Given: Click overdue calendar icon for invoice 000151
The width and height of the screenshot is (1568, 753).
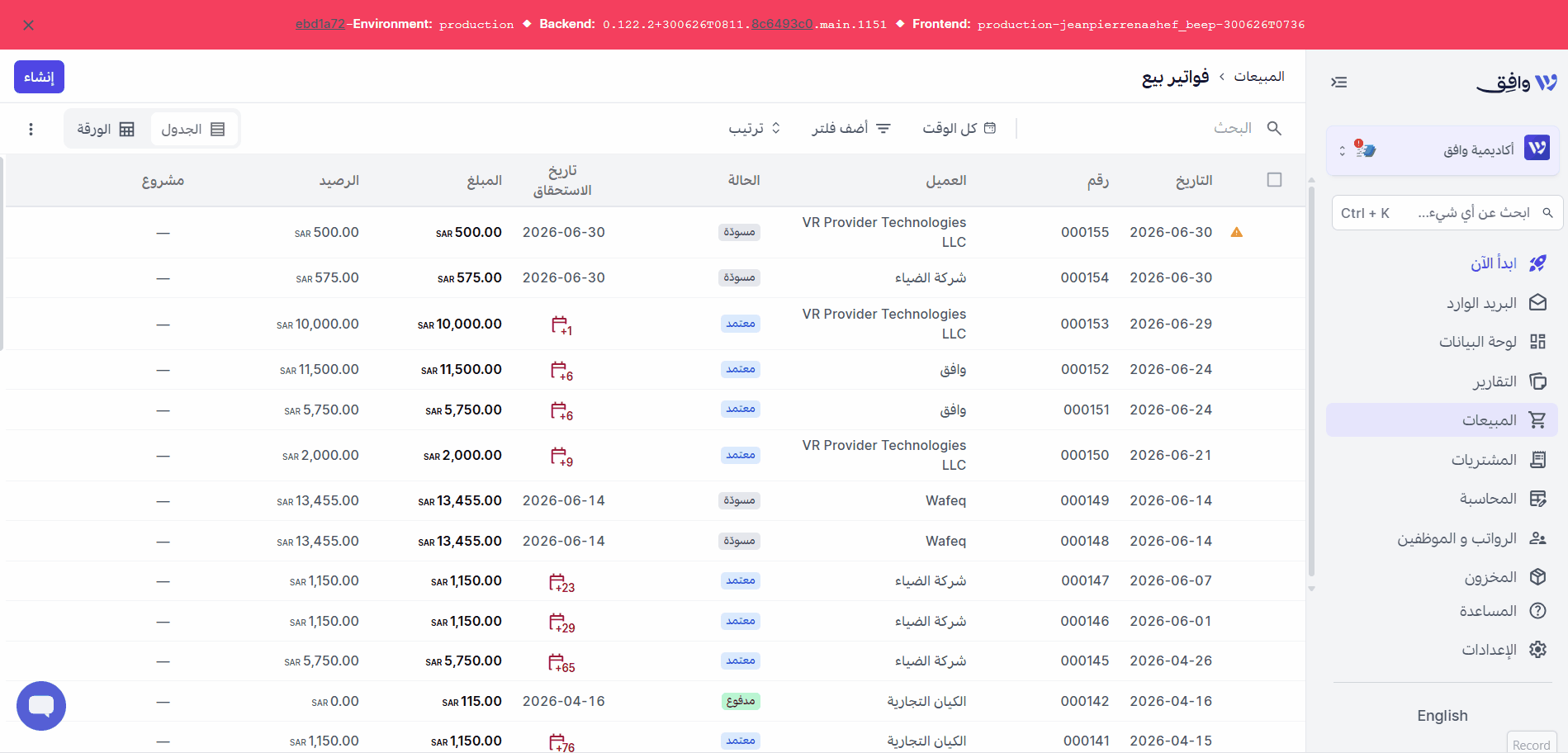Looking at the screenshot, I should point(561,411).
